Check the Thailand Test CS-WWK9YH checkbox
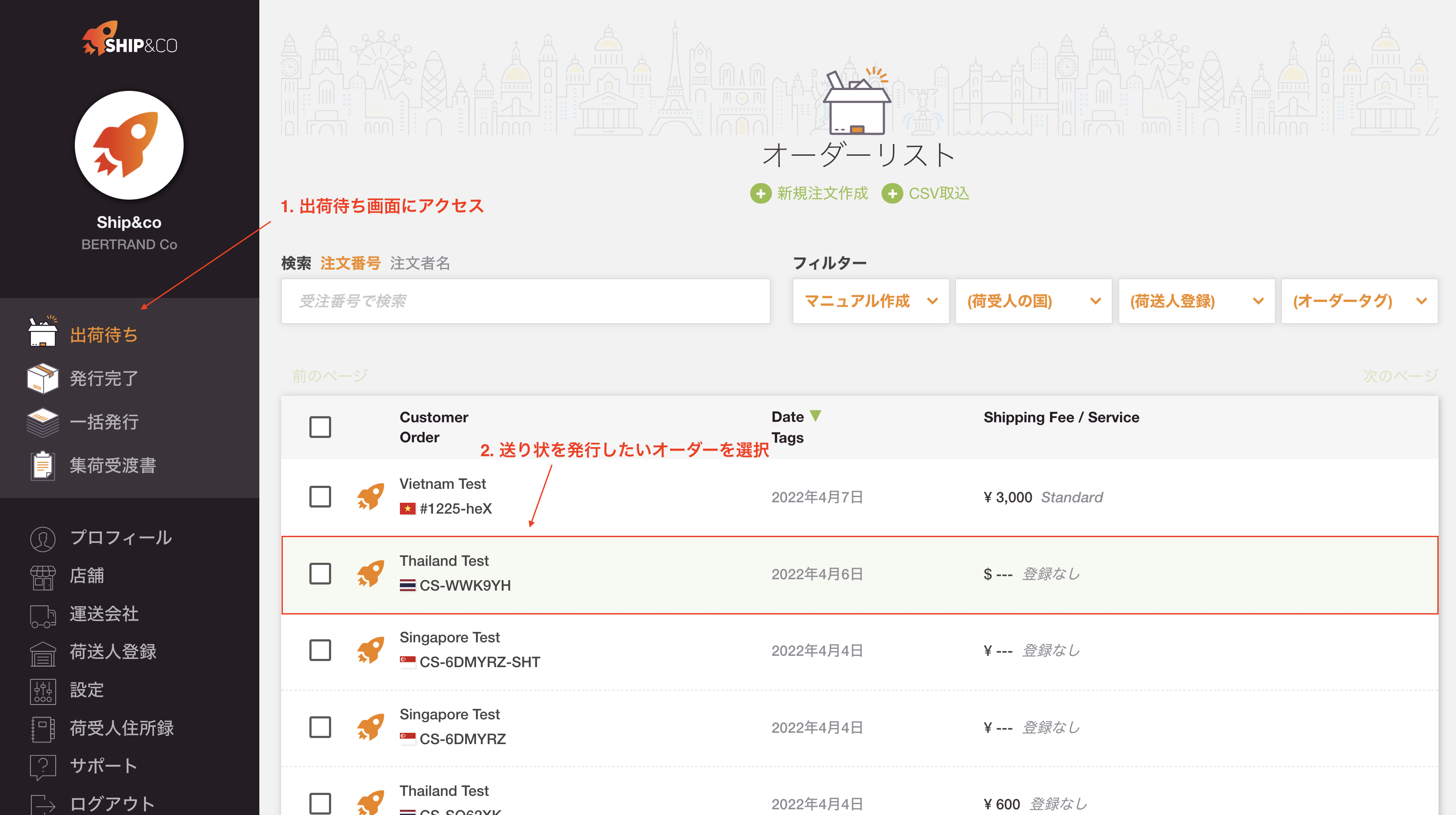Viewport: 1456px width, 815px height. tap(320, 573)
